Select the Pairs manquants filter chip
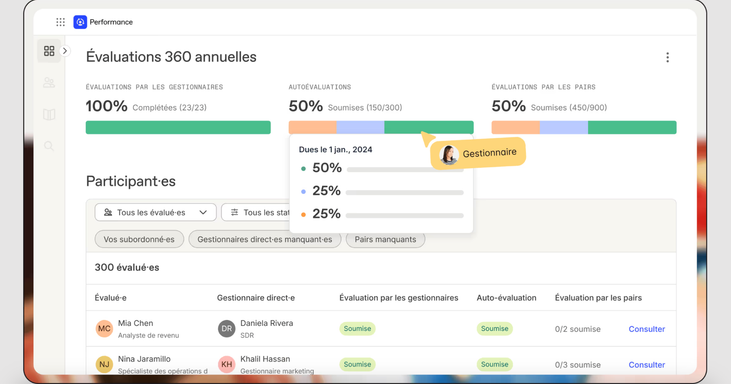Viewport: 731px width, 384px height. pos(385,240)
